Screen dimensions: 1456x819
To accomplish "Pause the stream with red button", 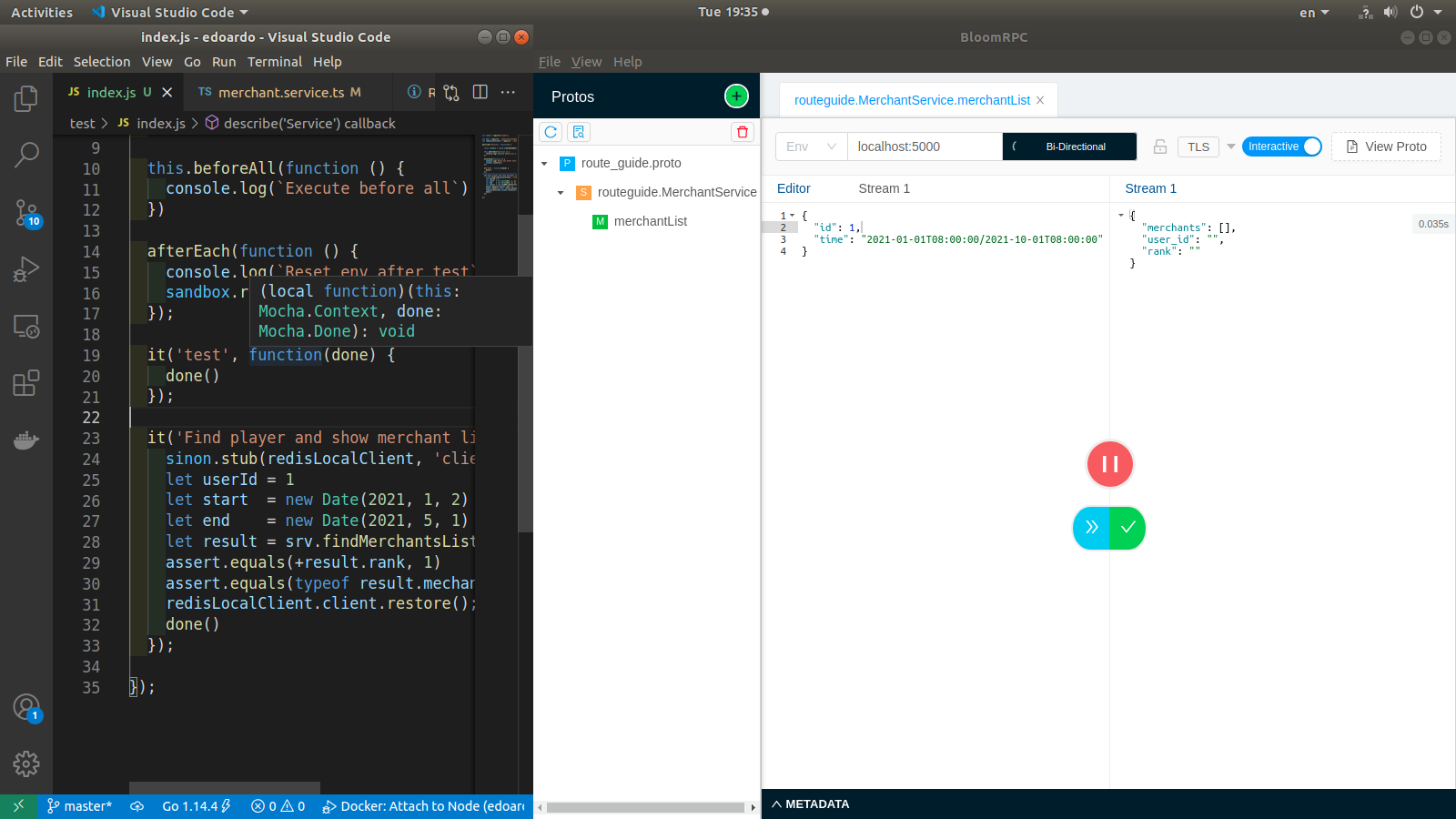I will (x=1109, y=464).
